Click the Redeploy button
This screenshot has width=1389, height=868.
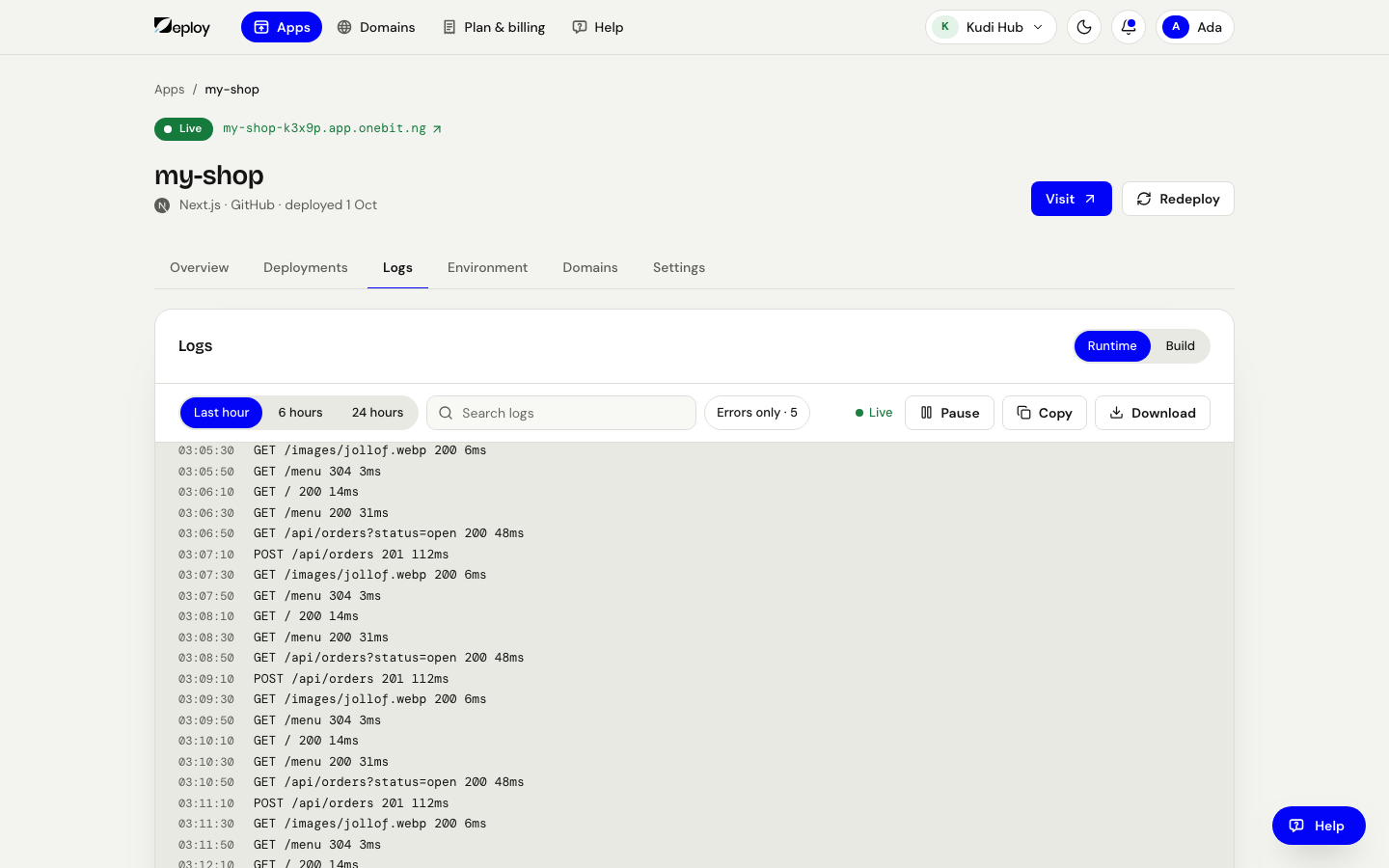[1178, 199]
